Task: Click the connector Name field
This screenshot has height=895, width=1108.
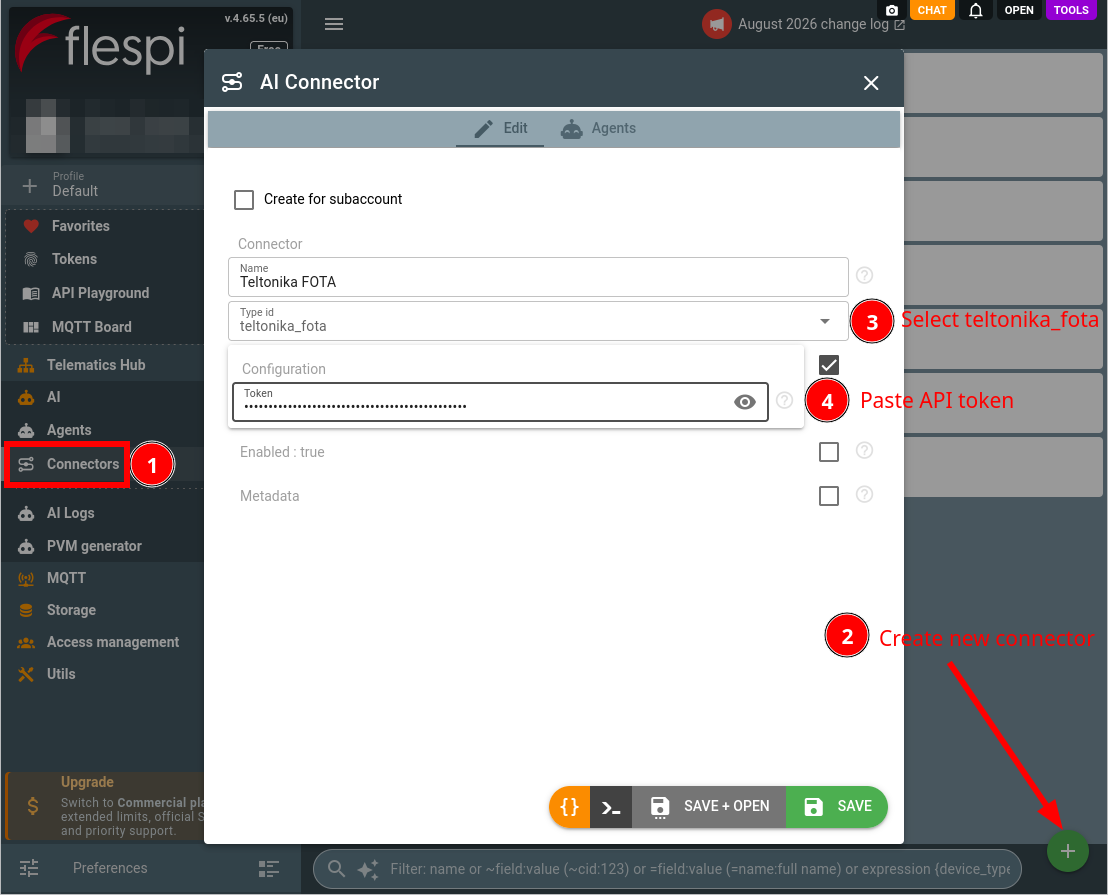Action: (538, 277)
